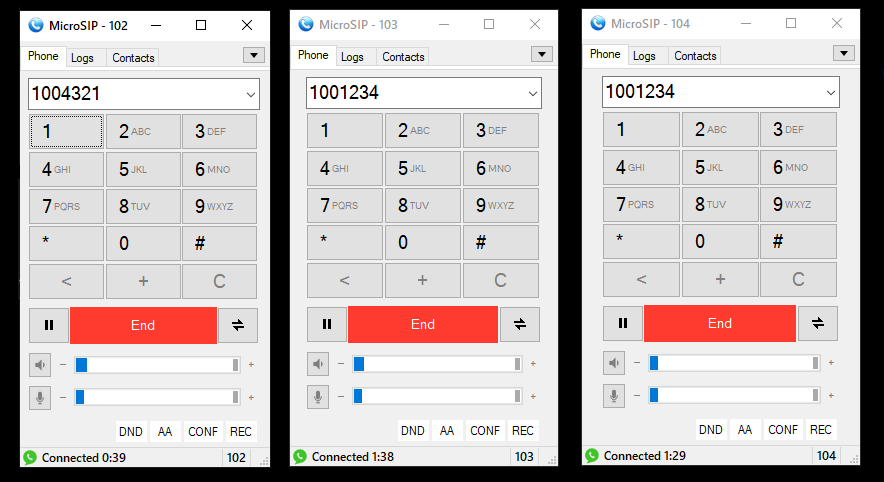This screenshot has height=482, width=884.
Task: Dial 0 in MicroSIP 104
Action: coord(720,241)
